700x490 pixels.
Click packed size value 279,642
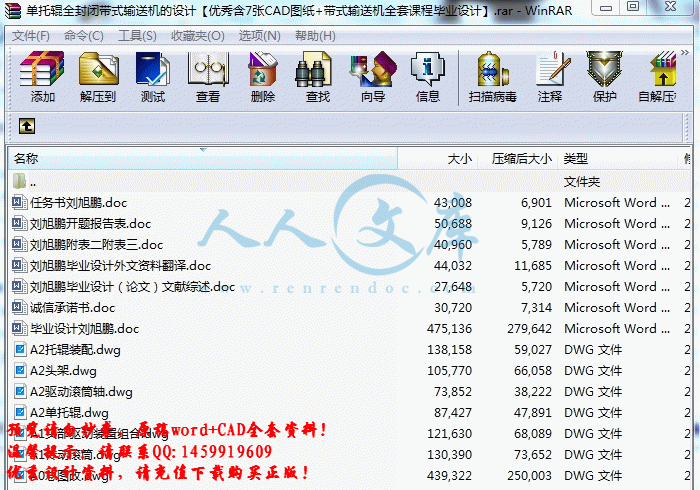coord(529,329)
